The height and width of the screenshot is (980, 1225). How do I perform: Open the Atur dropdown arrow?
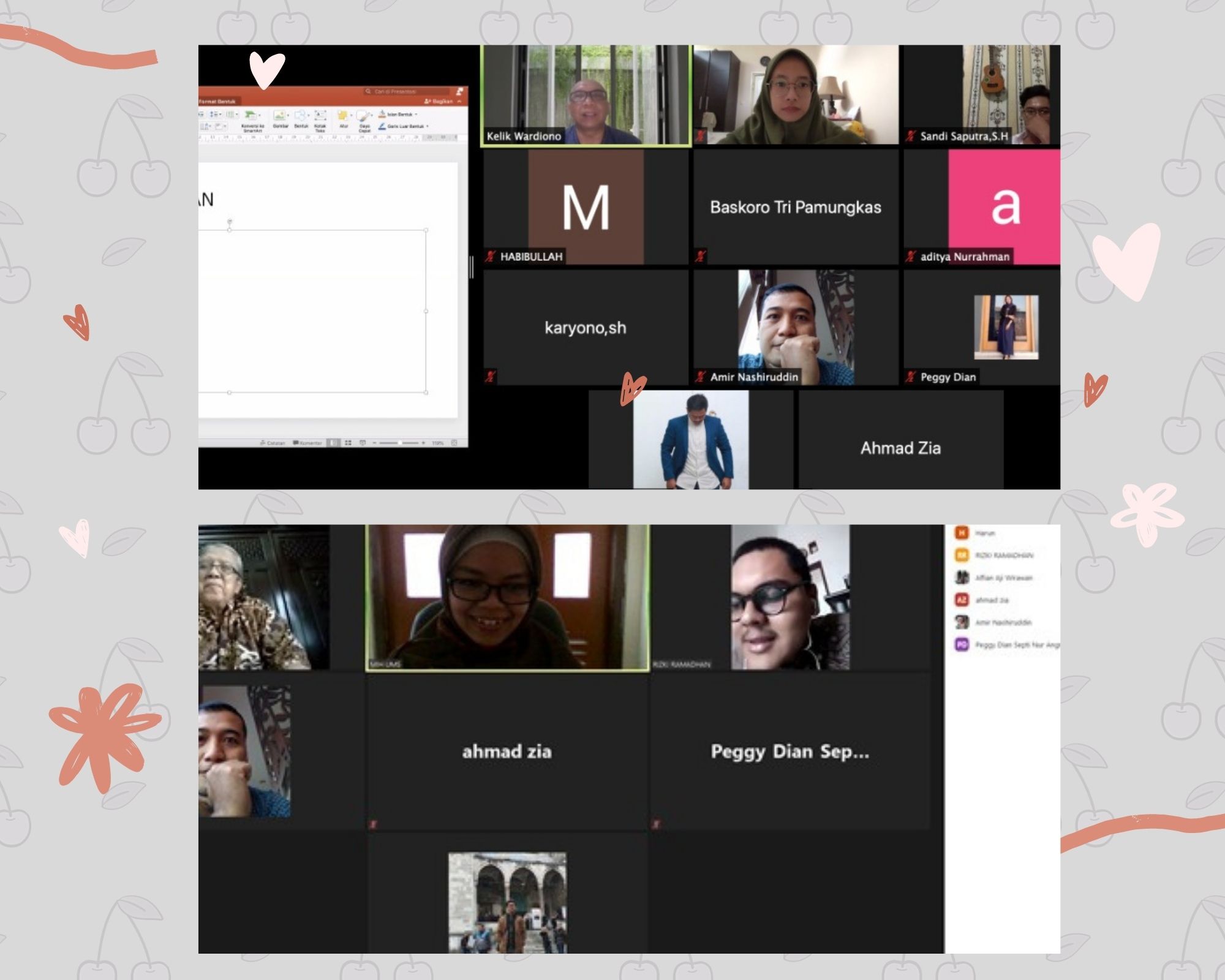pyautogui.click(x=351, y=115)
